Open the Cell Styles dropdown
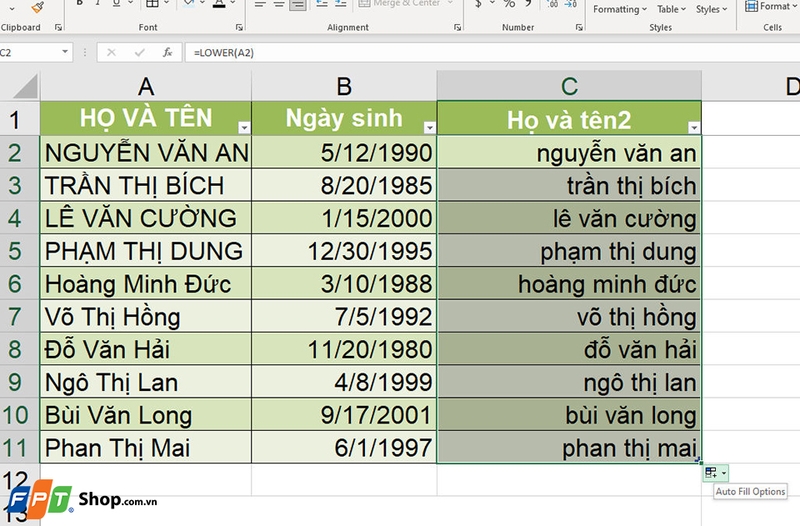This screenshot has width=800, height=526. 711,9
